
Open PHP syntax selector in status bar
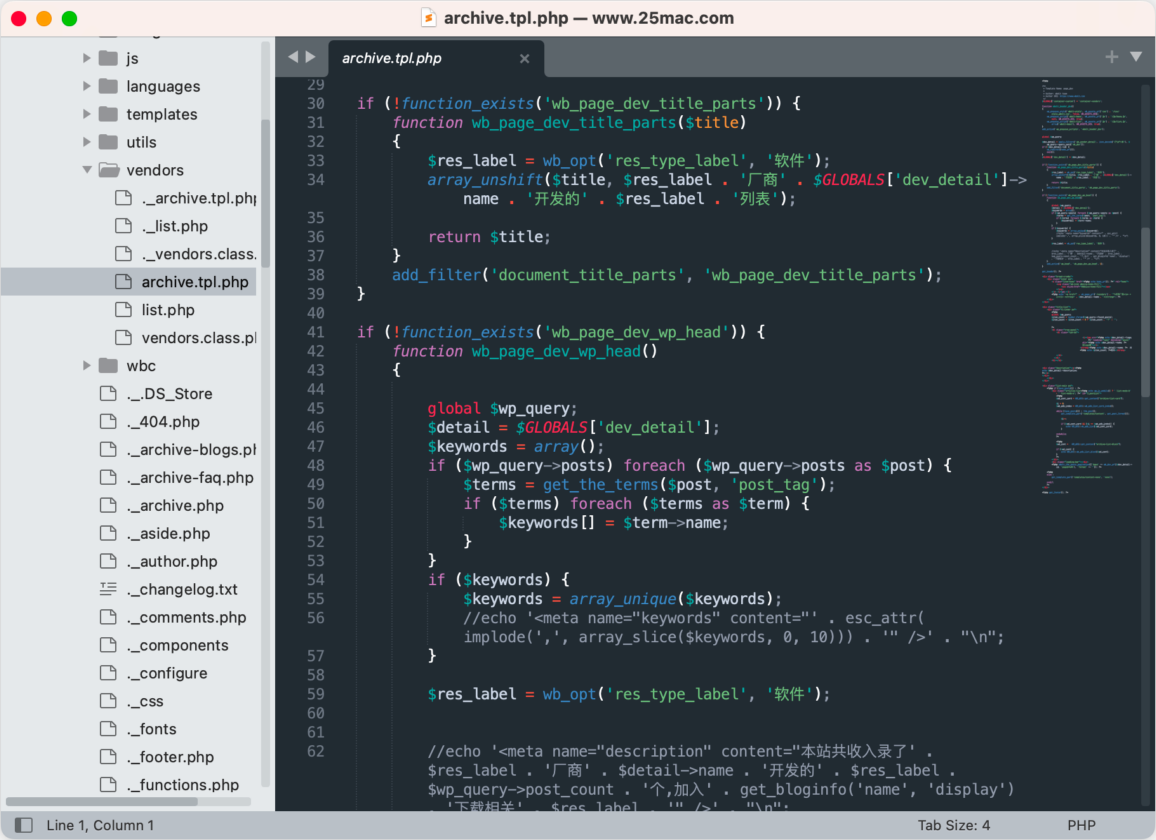click(1081, 825)
